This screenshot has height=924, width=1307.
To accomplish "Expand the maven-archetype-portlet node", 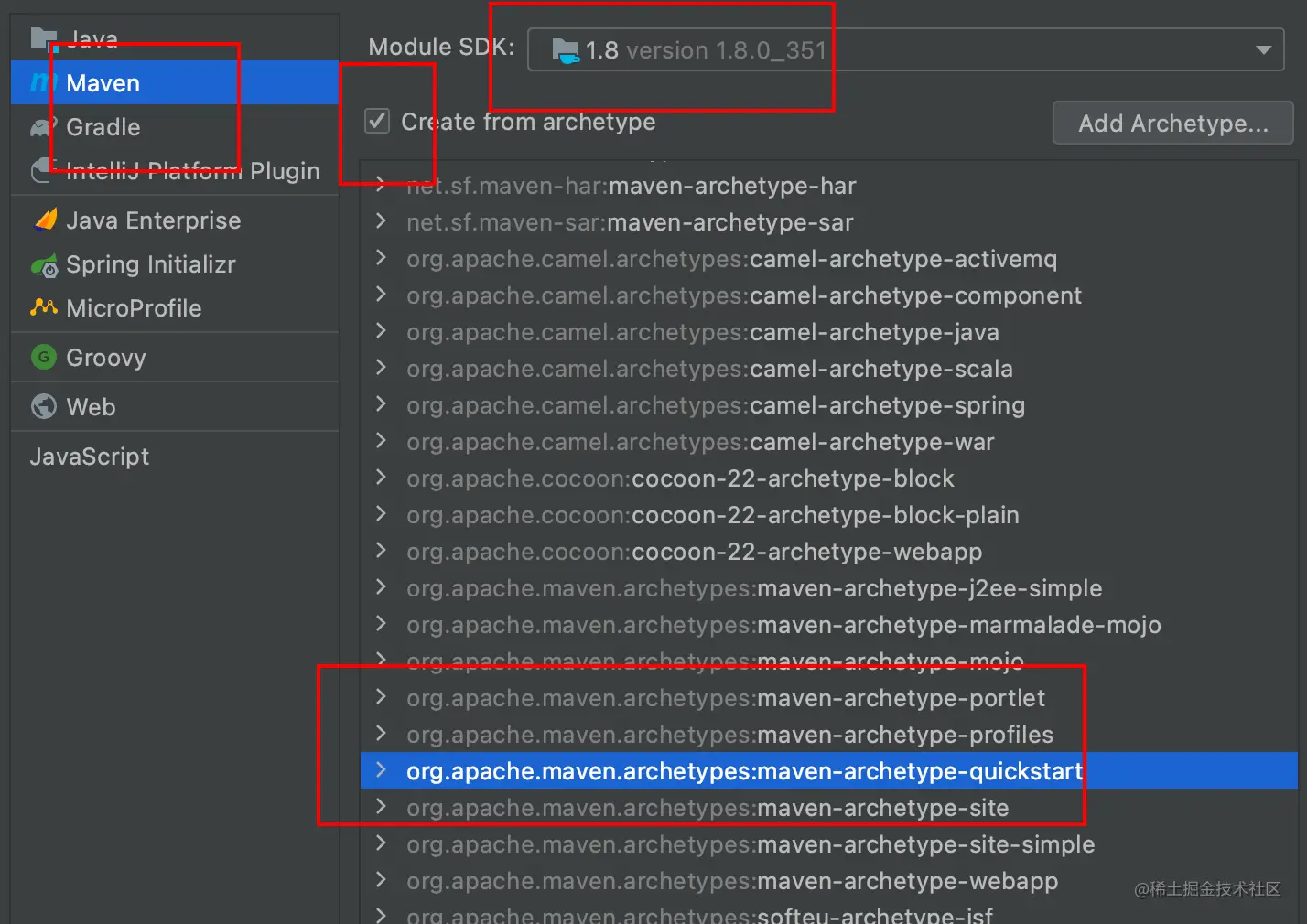I will pos(381,697).
